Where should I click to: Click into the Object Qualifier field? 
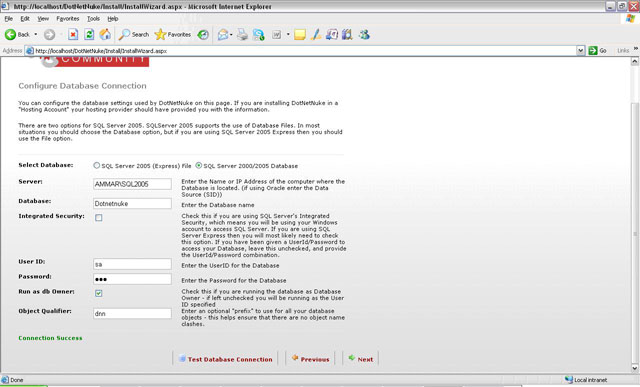pyautogui.click(x=132, y=314)
